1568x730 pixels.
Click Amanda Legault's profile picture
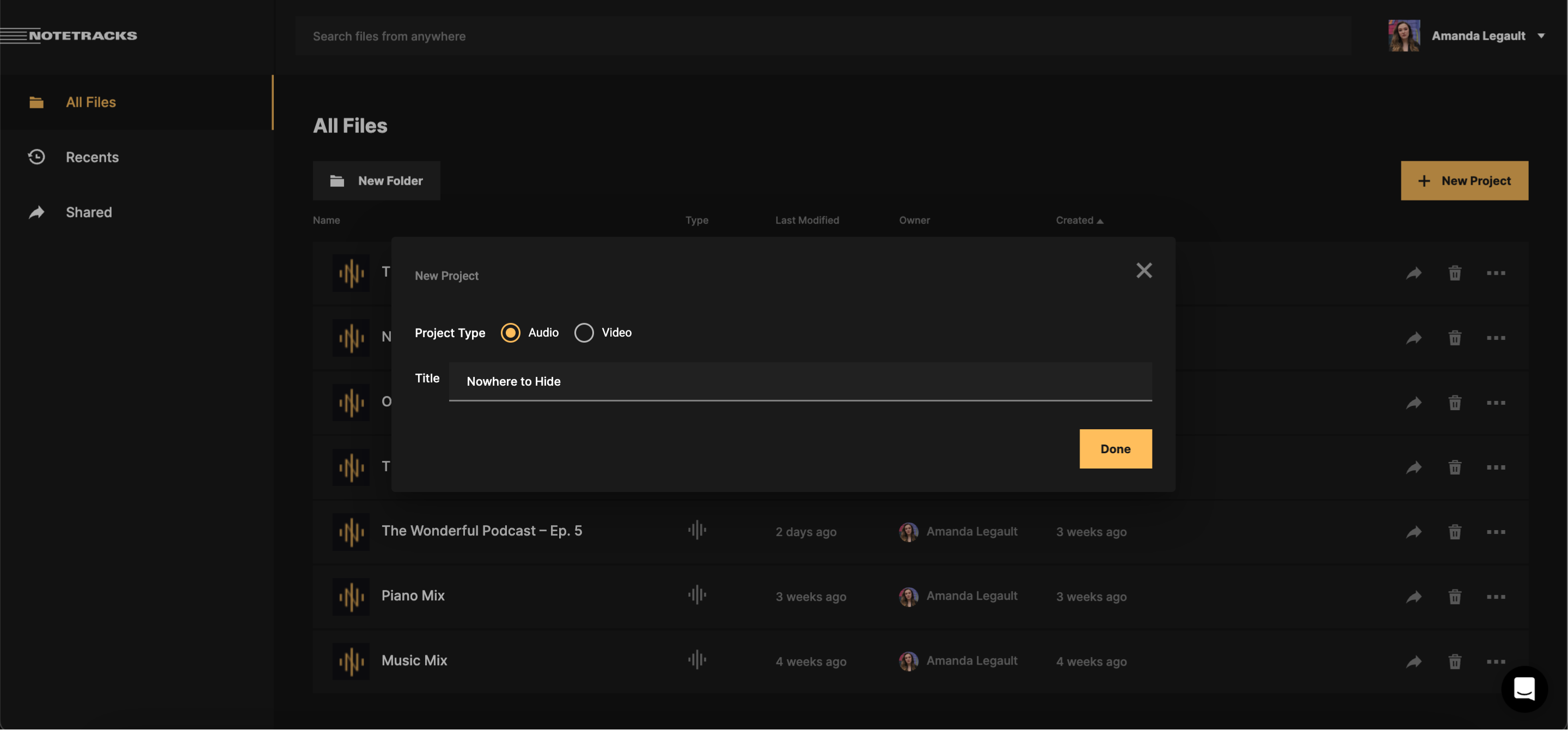pyautogui.click(x=1404, y=35)
